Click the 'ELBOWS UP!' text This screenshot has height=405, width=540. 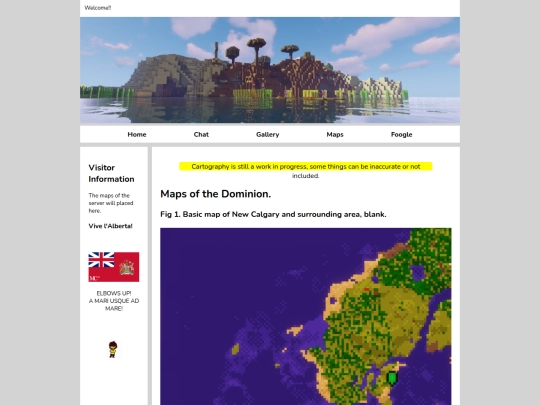tap(114, 293)
